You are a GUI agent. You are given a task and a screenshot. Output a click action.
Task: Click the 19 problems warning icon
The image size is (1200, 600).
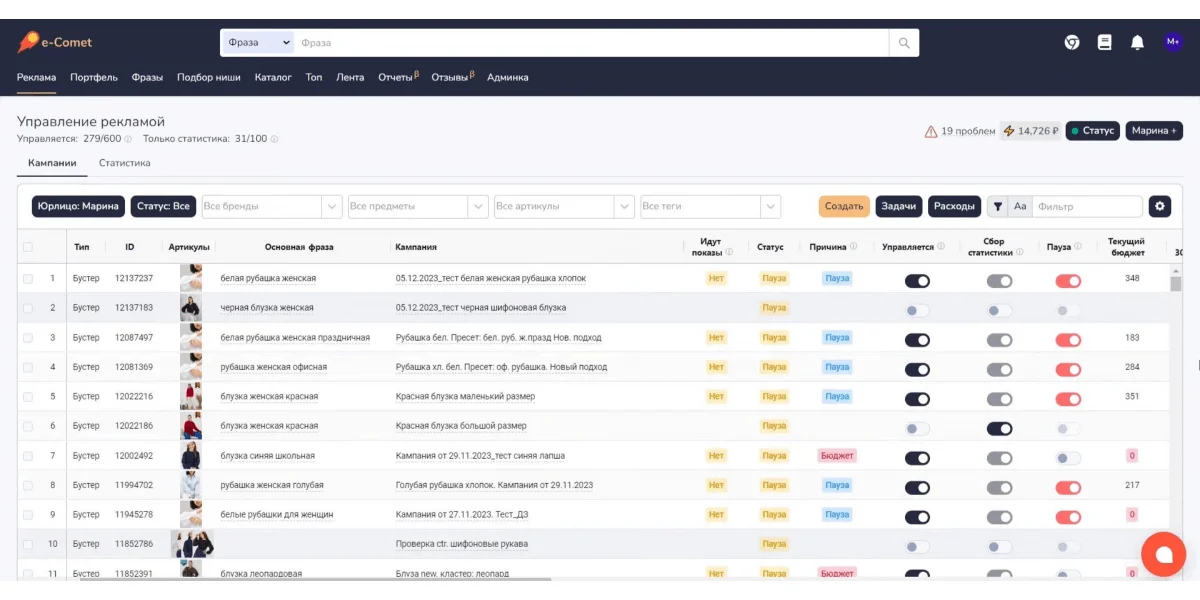tap(931, 131)
